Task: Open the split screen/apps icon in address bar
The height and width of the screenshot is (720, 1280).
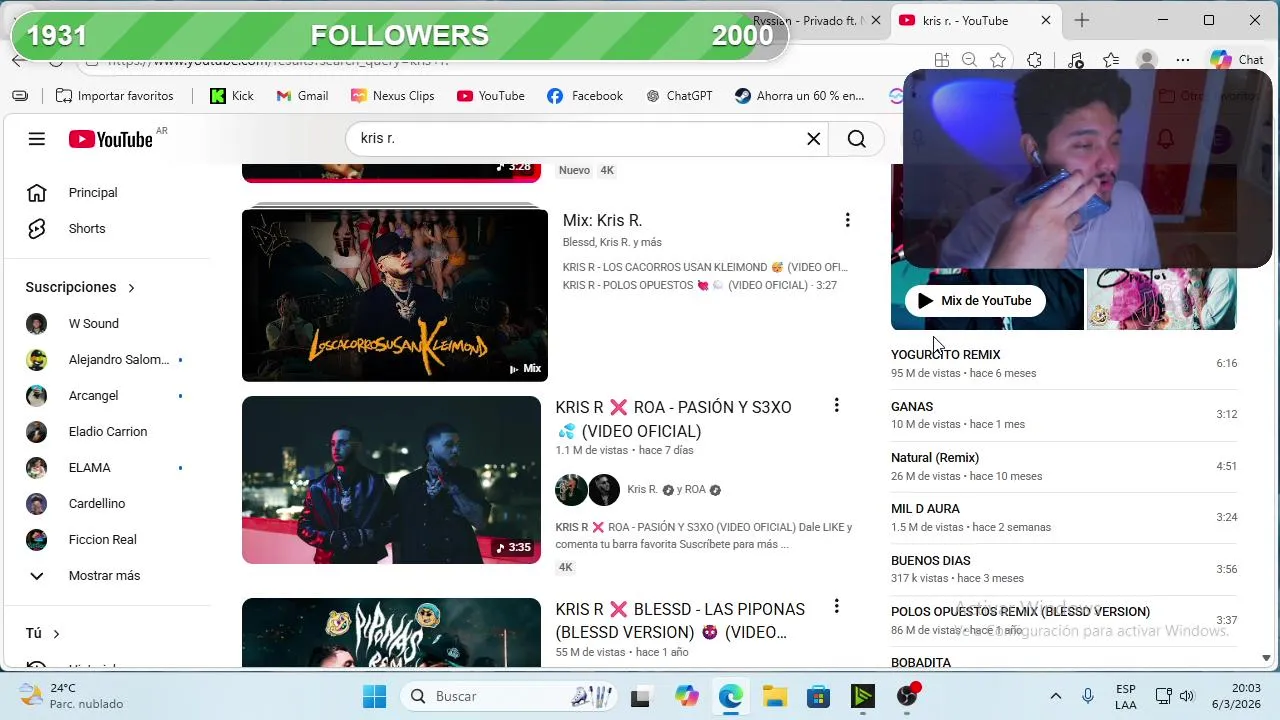Action: pos(941,60)
